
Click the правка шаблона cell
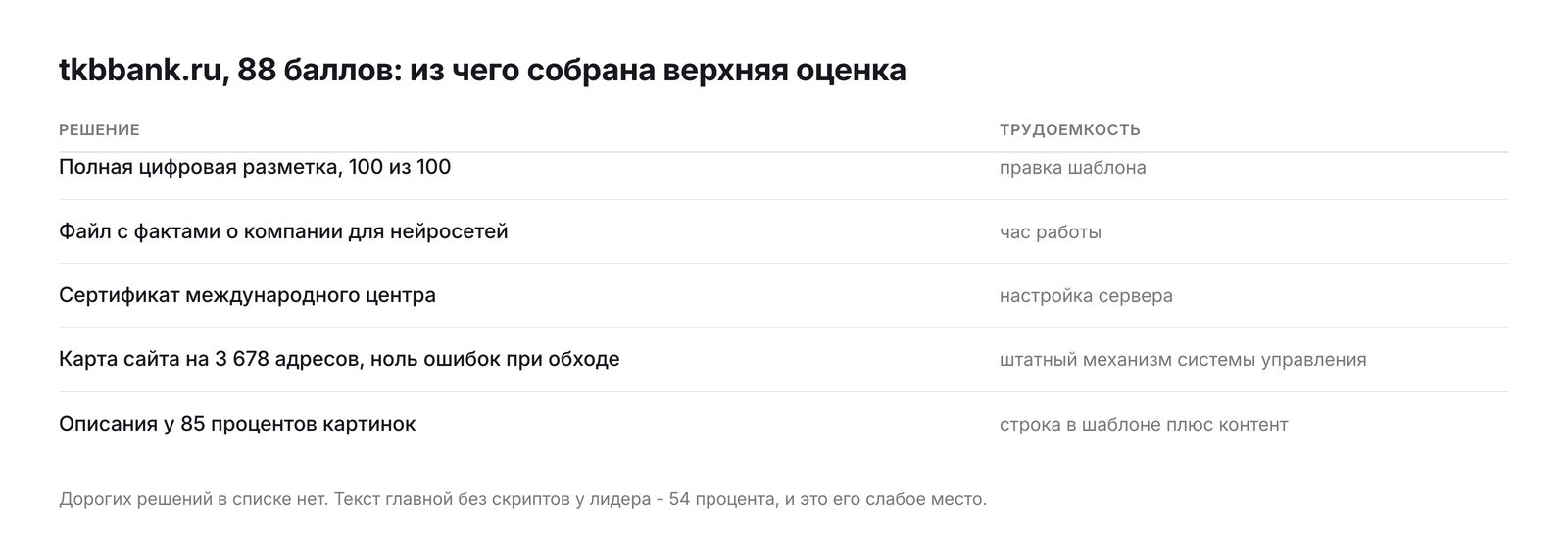click(1073, 168)
